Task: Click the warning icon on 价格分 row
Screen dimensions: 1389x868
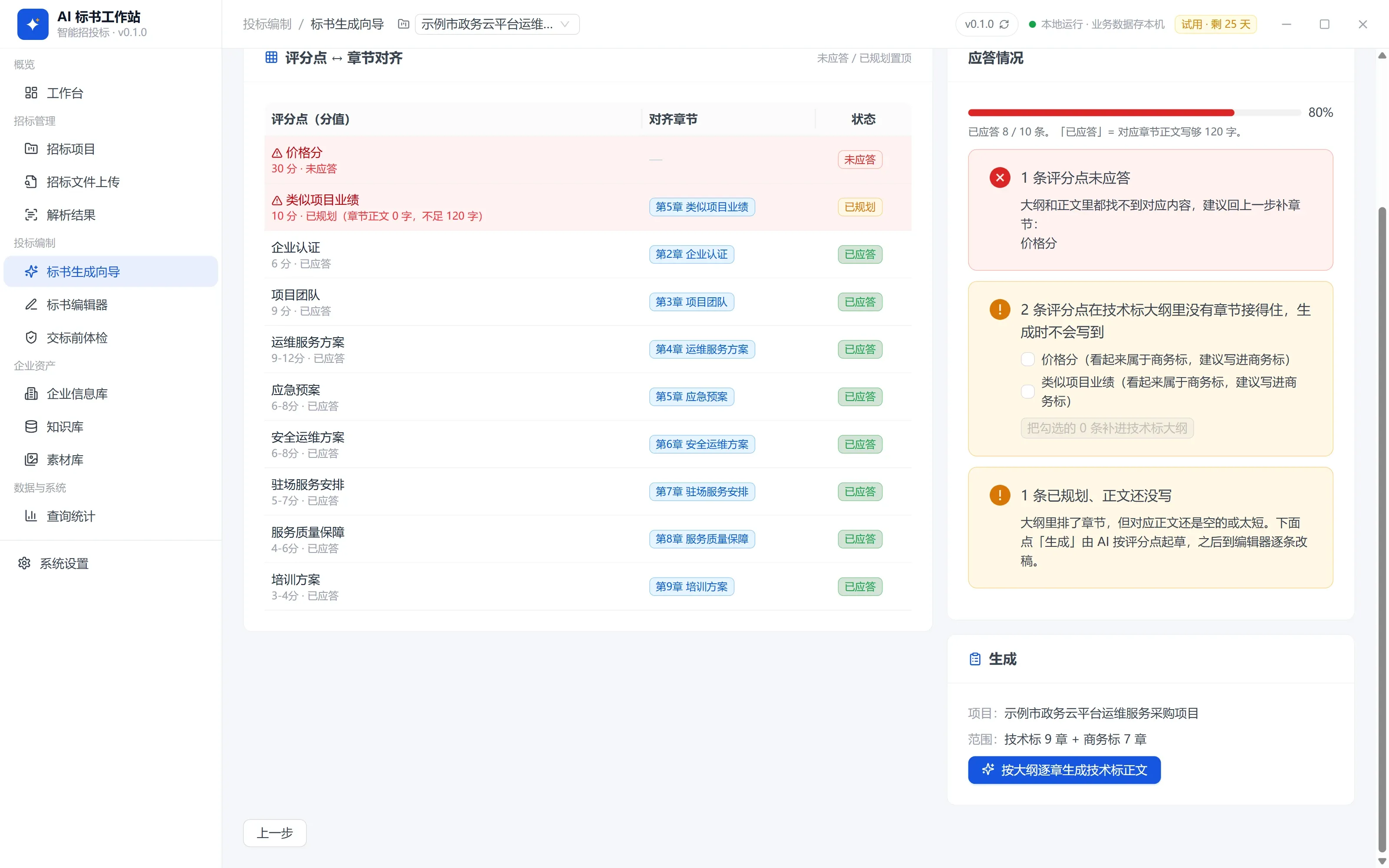Action: [276, 153]
